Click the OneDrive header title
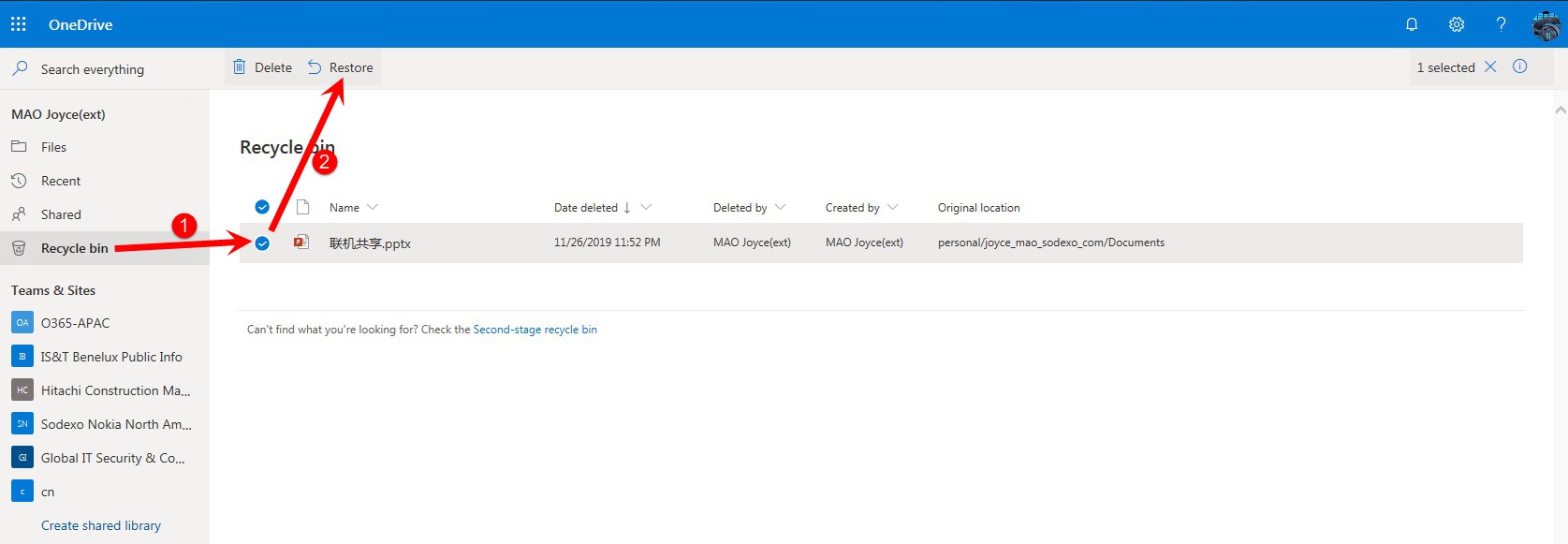This screenshot has height=544, width=1568. click(x=81, y=24)
